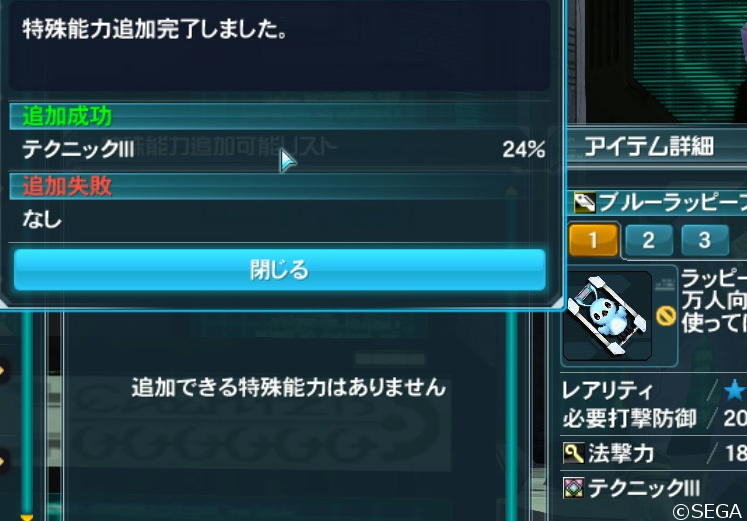Switch to item detail tab 2

(x=648, y=240)
